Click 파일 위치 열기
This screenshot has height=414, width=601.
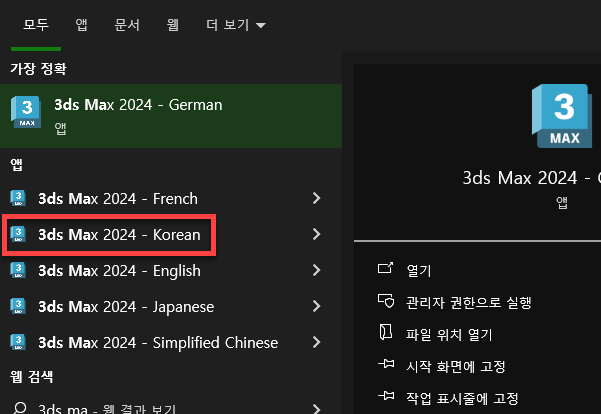[449, 334]
